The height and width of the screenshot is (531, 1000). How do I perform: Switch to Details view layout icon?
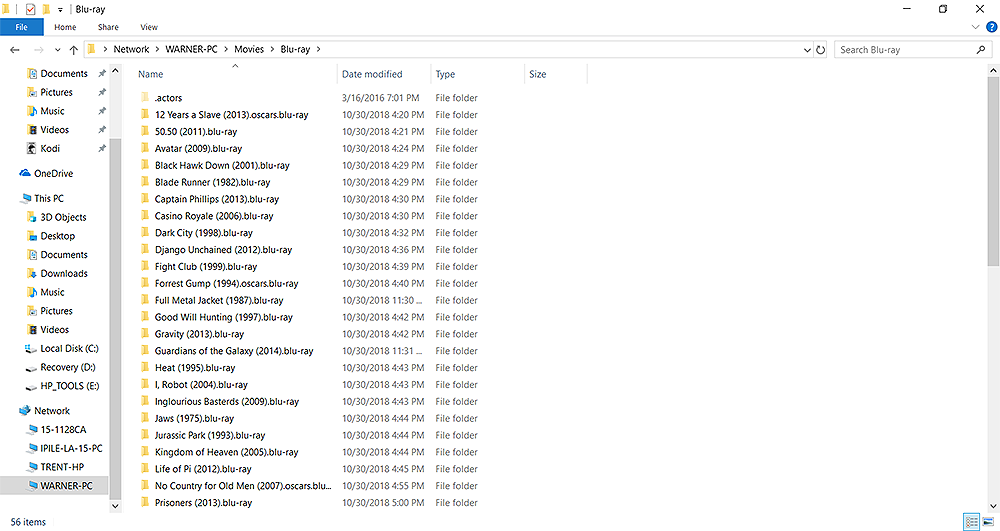point(971,522)
